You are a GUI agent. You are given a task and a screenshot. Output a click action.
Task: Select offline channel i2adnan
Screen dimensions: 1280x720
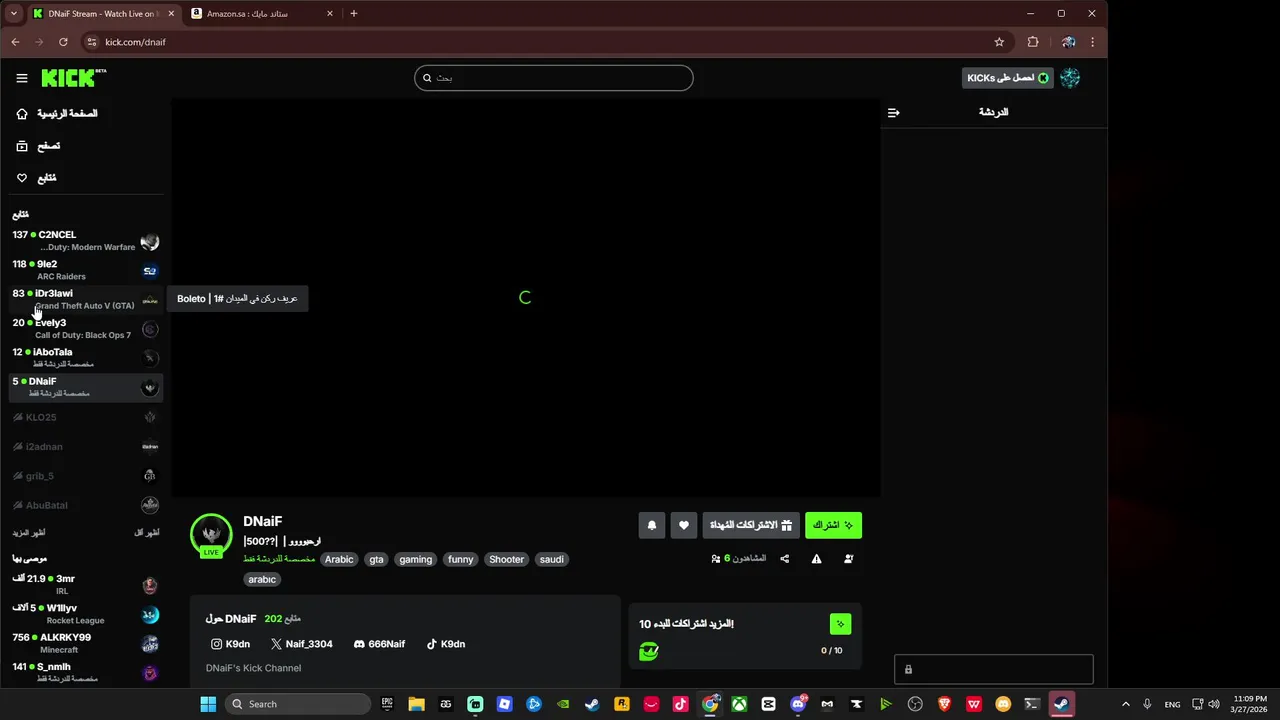click(x=86, y=446)
